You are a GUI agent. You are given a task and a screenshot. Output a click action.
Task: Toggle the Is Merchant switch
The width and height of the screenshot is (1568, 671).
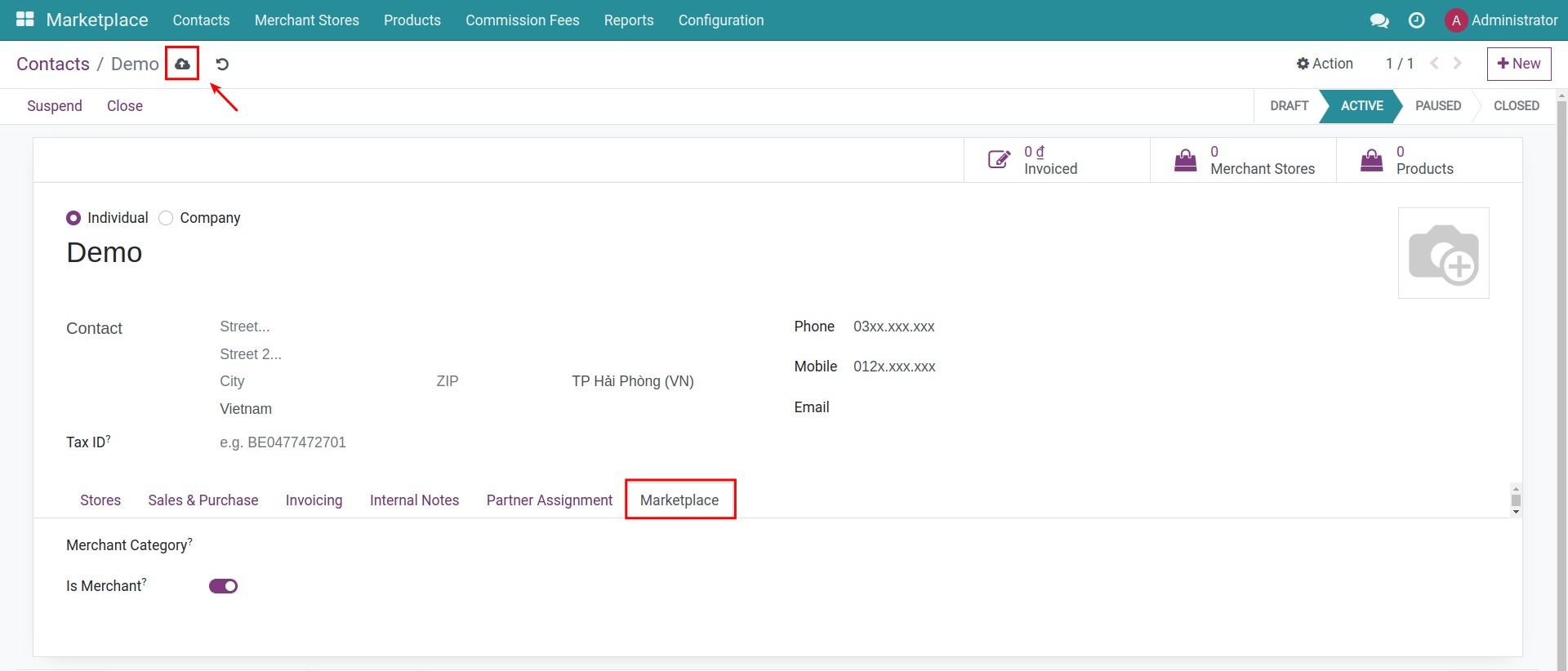tap(223, 586)
